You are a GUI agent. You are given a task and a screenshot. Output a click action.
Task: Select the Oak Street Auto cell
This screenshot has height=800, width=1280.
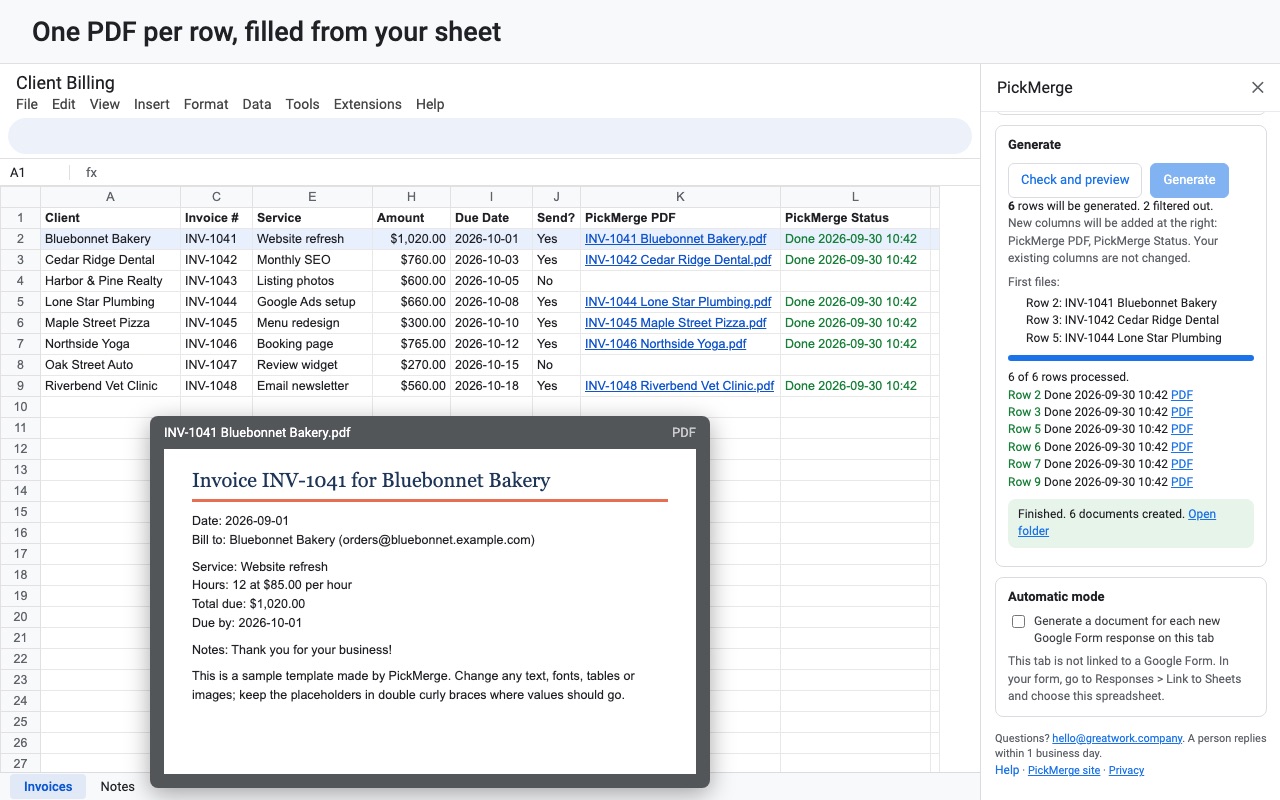[x=111, y=365]
